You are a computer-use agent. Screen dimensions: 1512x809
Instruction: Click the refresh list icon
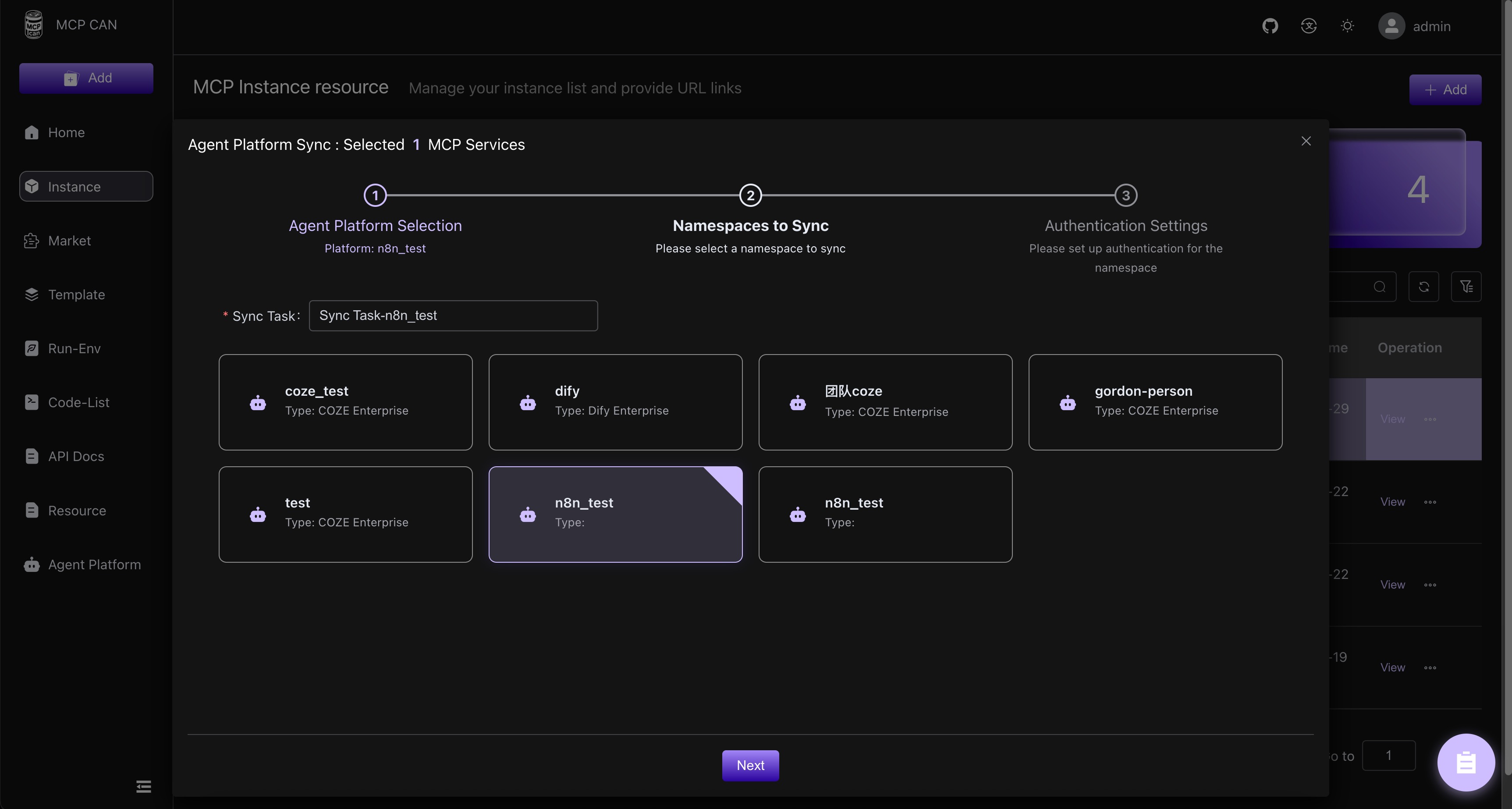click(1423, 287)
